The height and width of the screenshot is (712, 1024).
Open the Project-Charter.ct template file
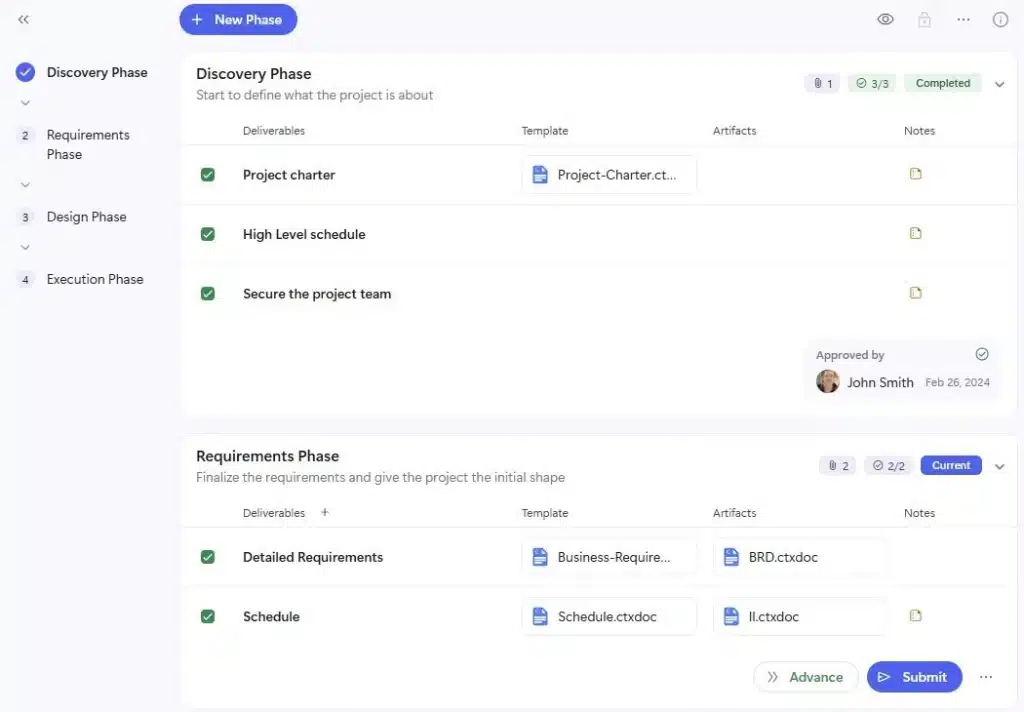tap(608, 173)
